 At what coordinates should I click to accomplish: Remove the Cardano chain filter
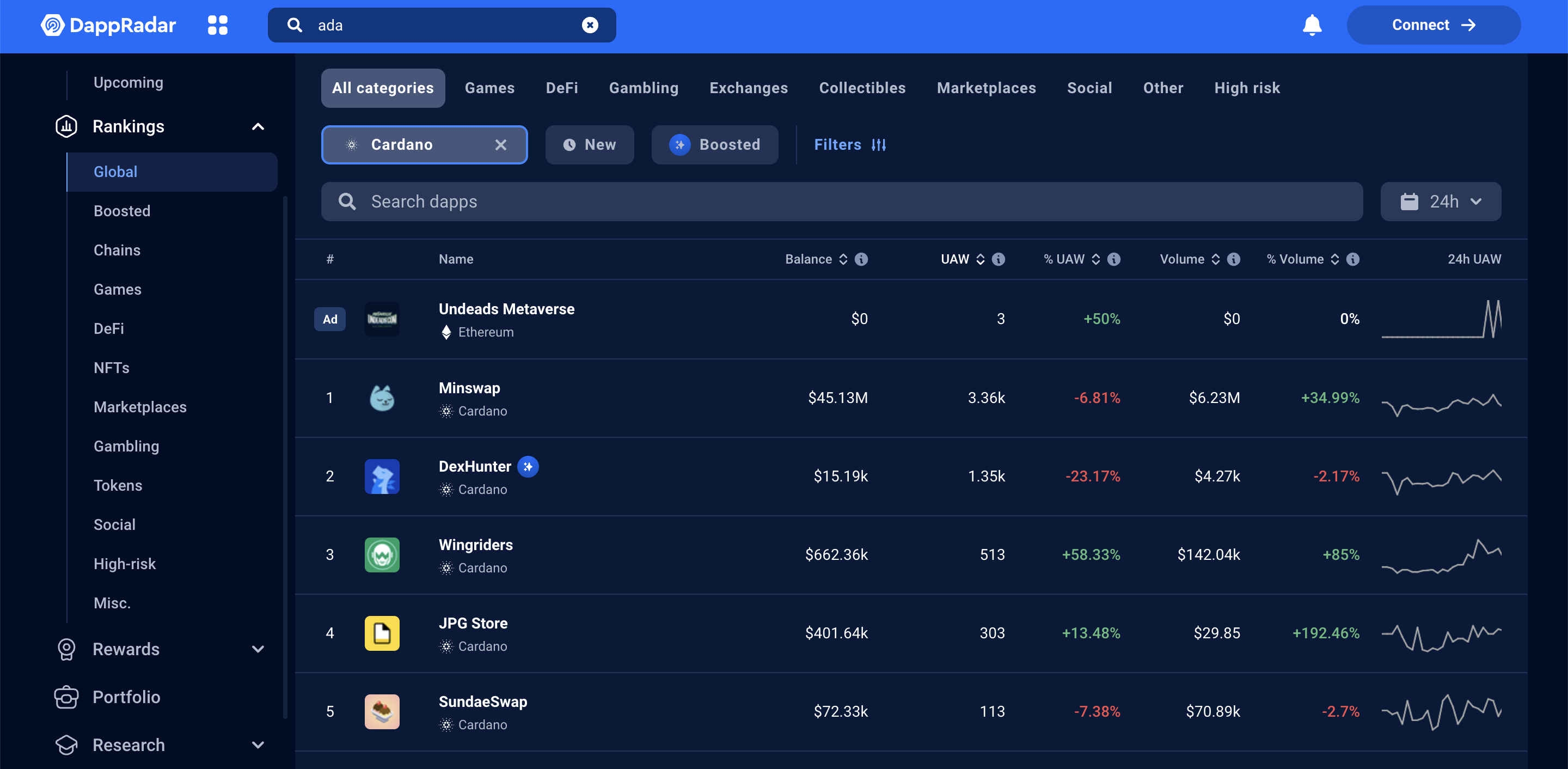coord(500,145)
